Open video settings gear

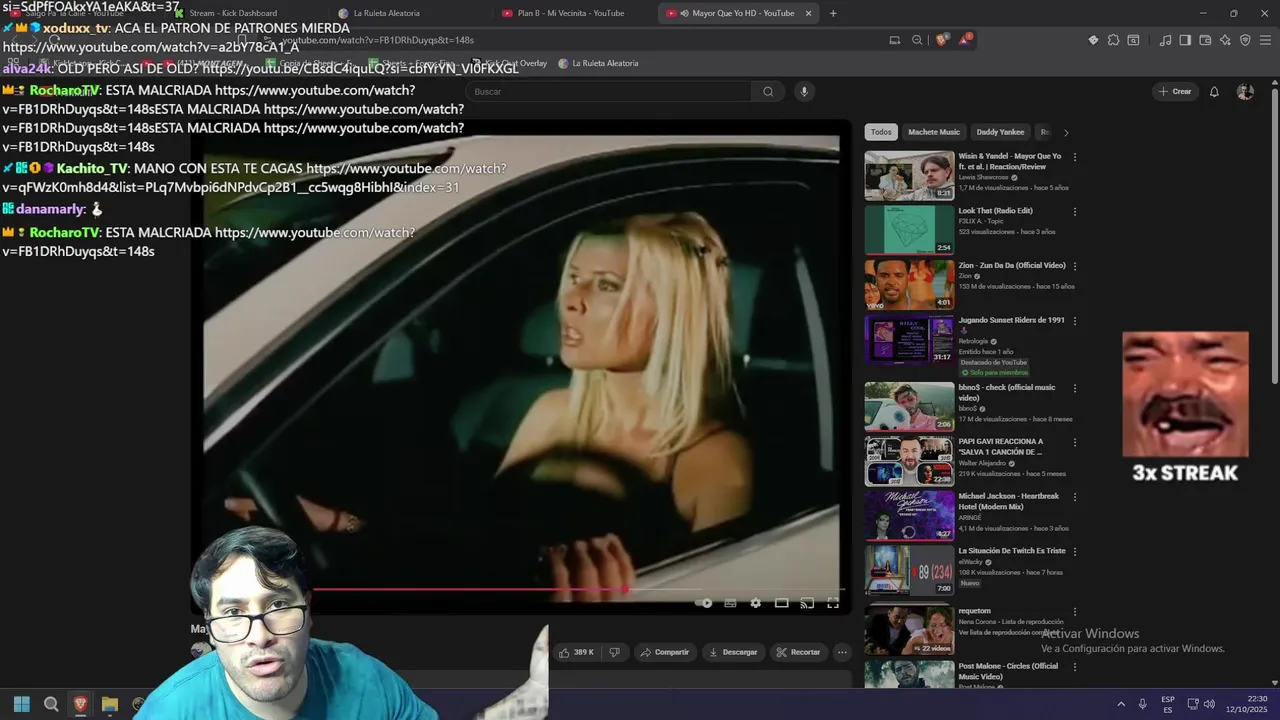pyautogui.click(x=755, y=603)
